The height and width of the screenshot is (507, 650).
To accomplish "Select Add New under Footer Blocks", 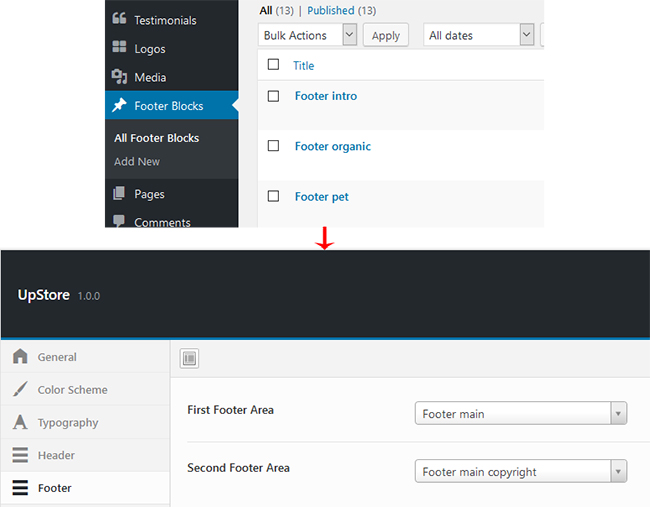I will [x=137, y=162].
